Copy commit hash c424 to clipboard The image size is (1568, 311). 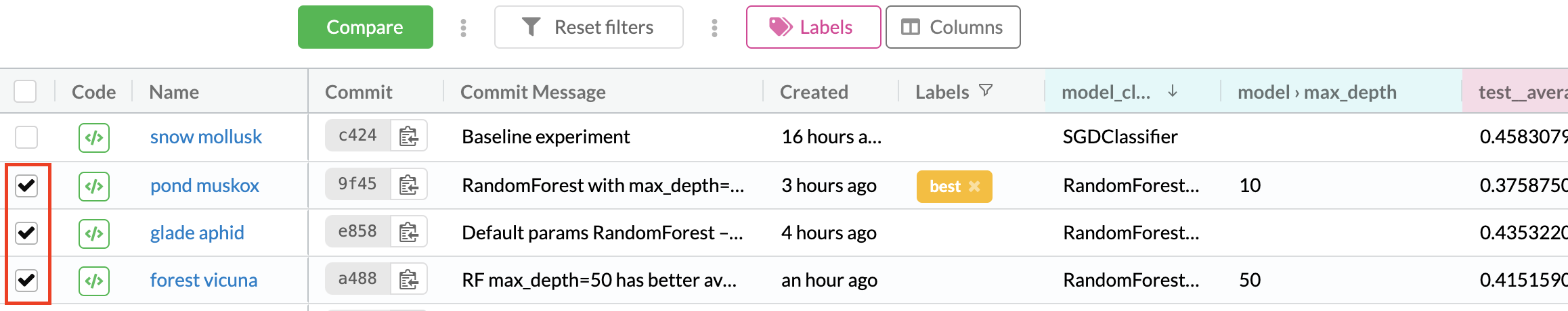click(x=408, y=137)
